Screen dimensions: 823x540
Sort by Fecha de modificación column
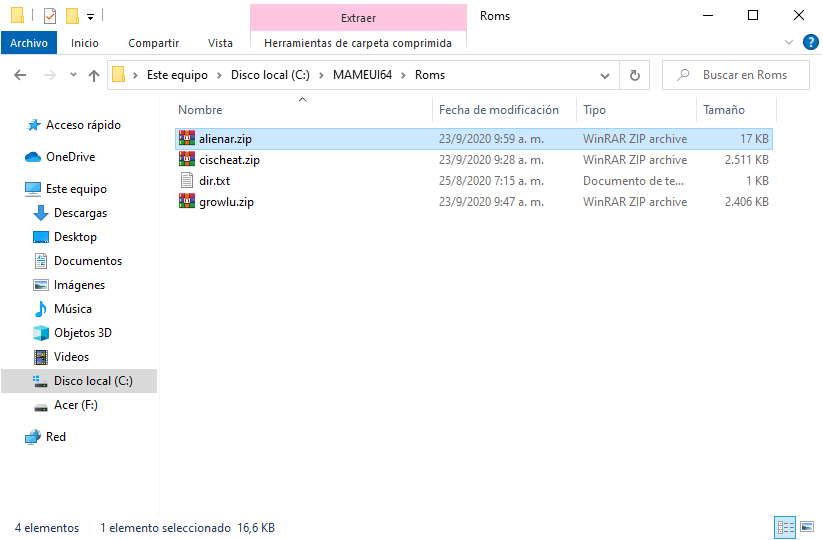point(499,110)
